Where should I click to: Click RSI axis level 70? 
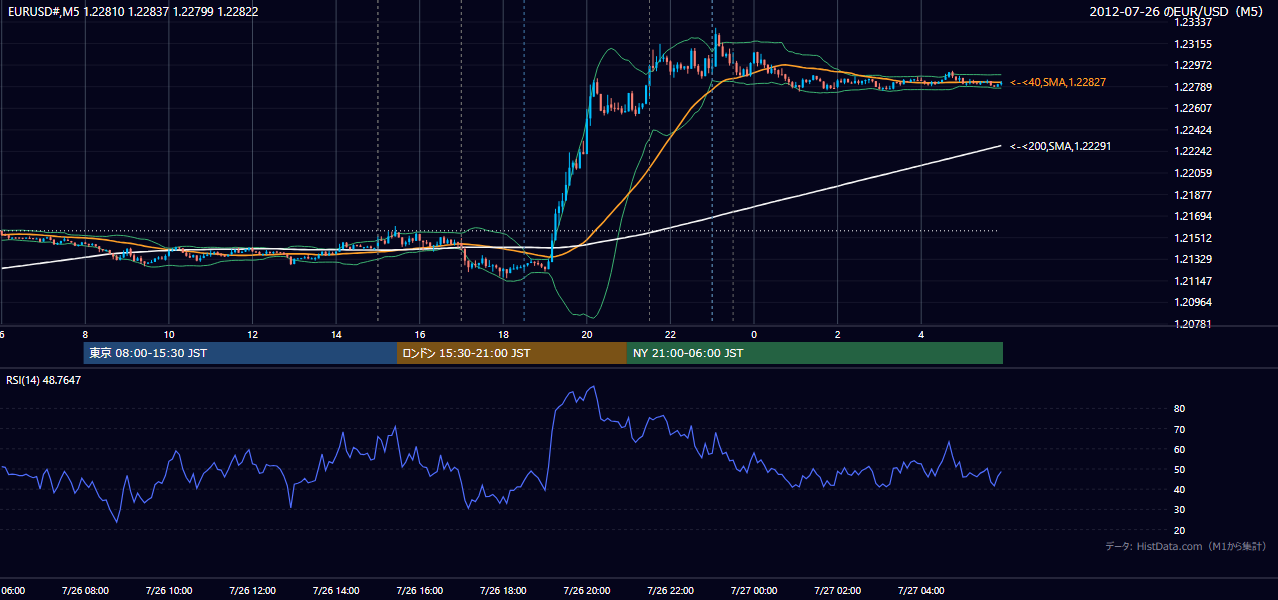(1180, 429)
